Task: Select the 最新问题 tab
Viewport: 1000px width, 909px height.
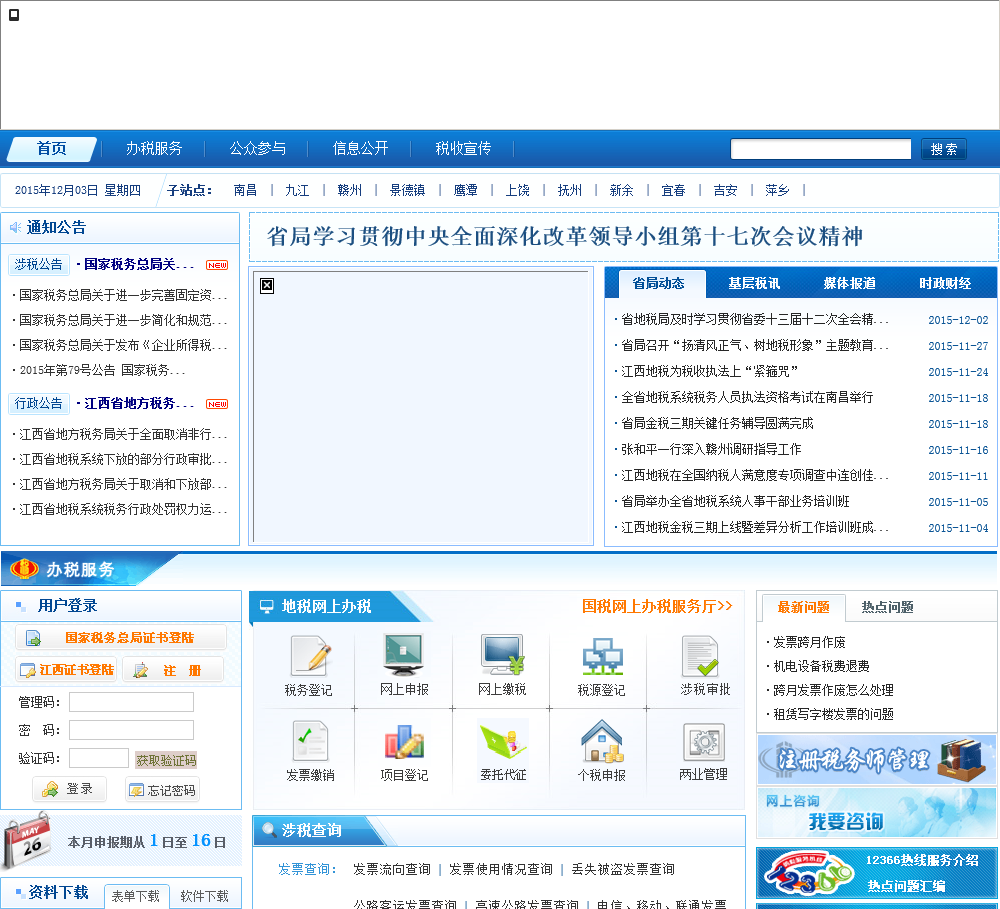Action: coord(803,607)
